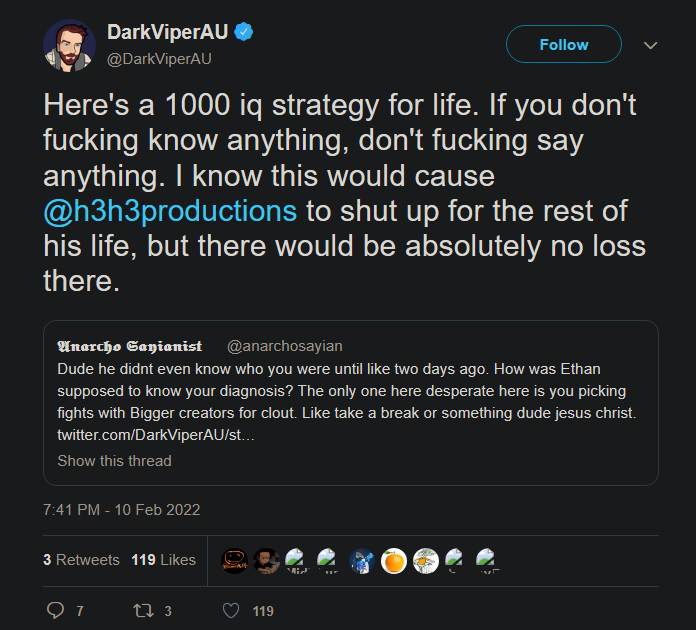Click the white flower liker avatar

[426, 561]
